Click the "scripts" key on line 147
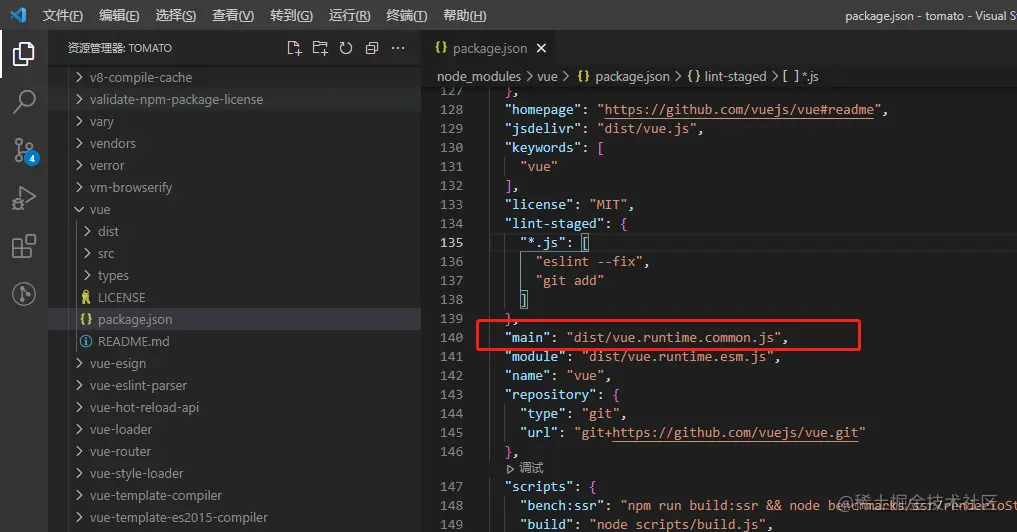Viewport: 1017px width, 532px height. coord(540,487)
